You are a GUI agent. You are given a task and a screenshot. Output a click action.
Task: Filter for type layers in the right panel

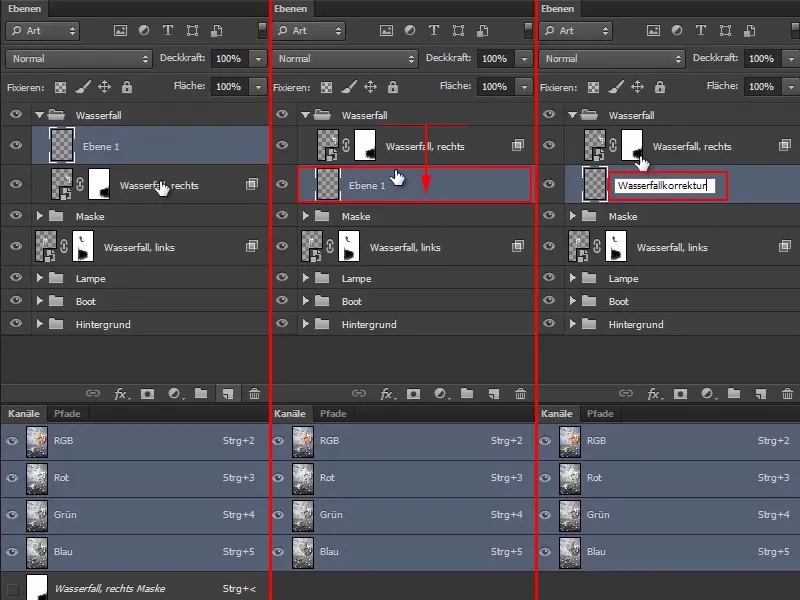pyautogui.click(x=701, y=31)
